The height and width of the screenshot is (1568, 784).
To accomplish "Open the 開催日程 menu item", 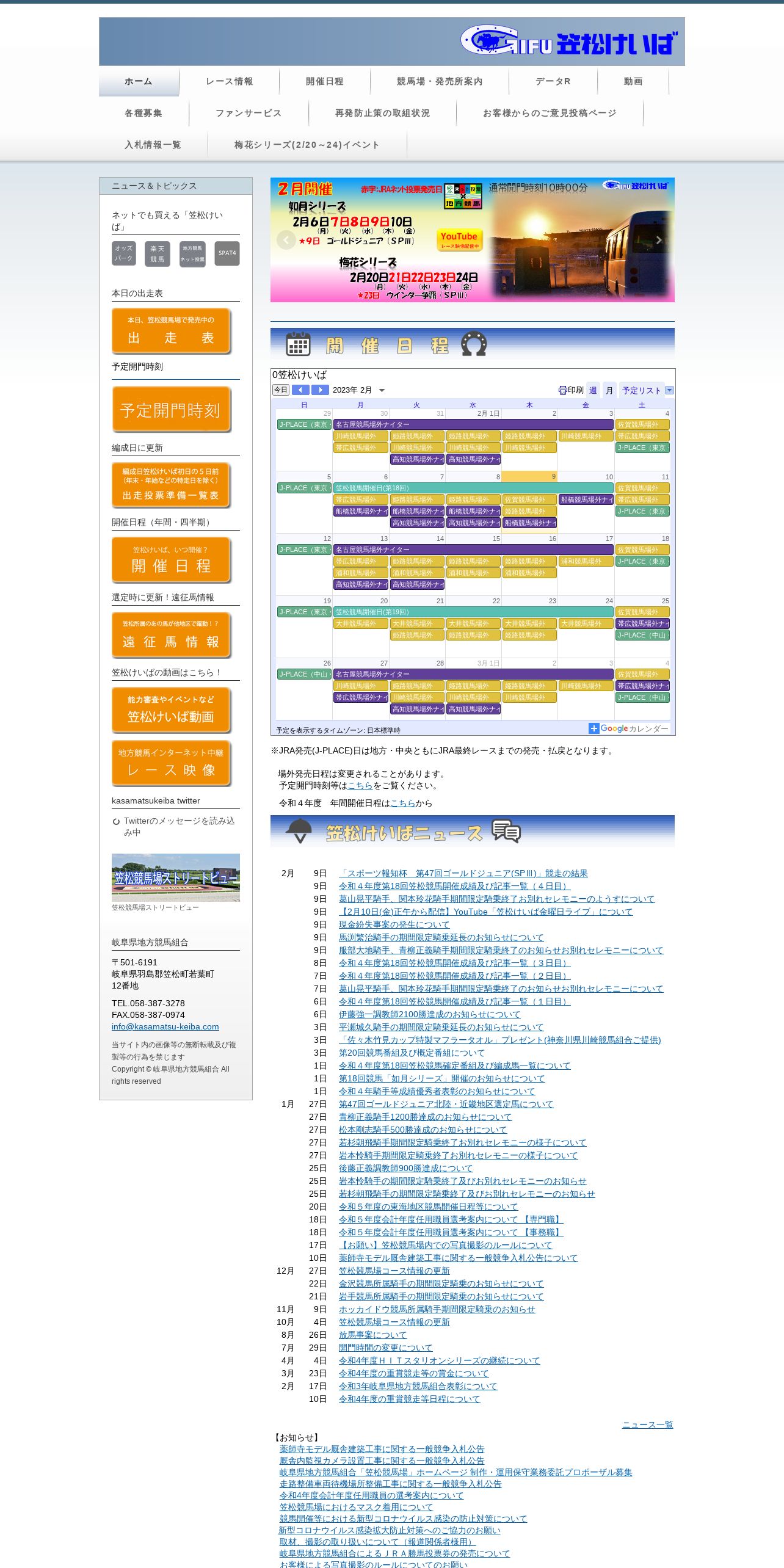I will pos(325,81).
